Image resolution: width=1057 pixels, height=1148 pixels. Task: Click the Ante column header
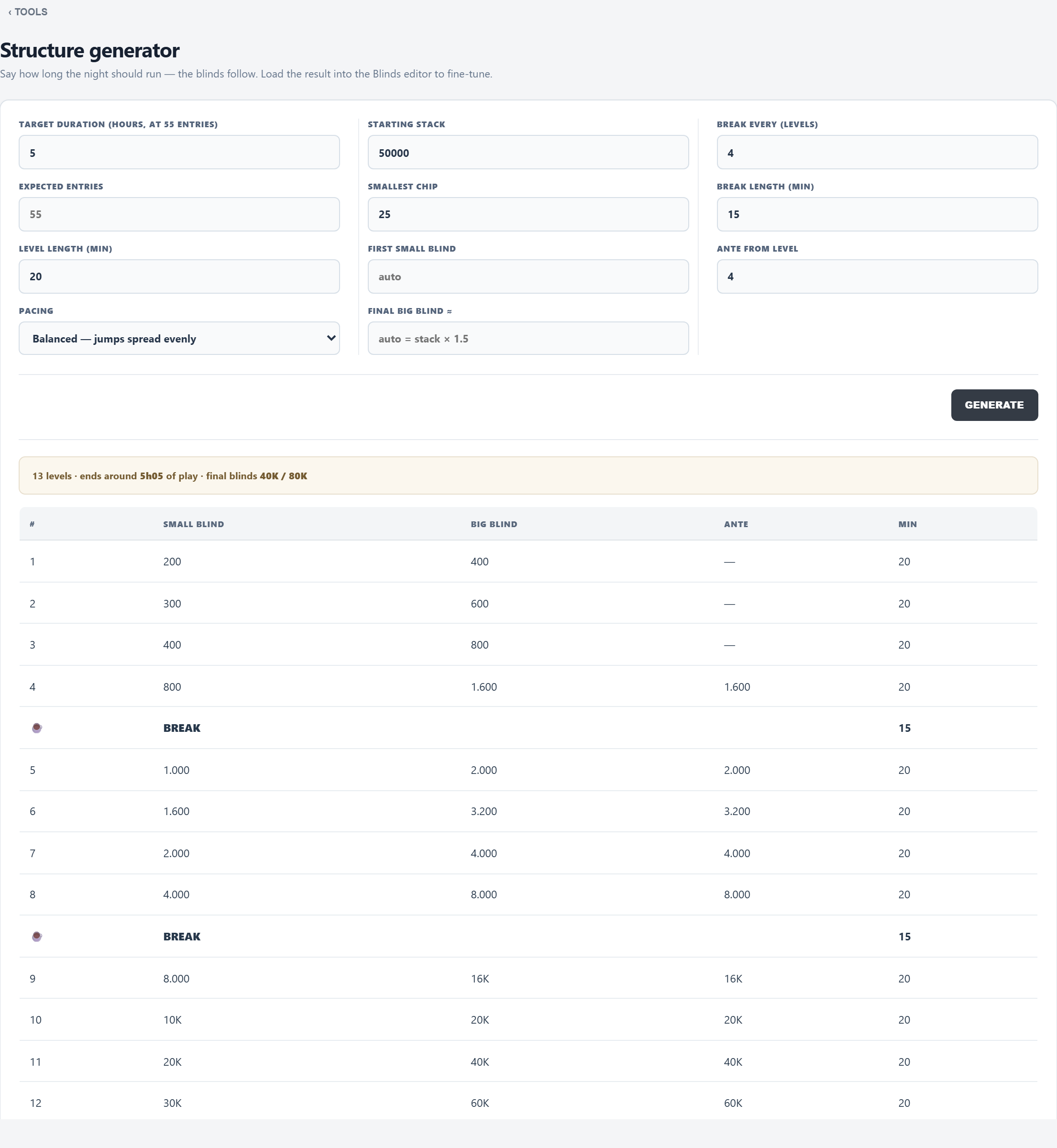click(x=736, y=524)
